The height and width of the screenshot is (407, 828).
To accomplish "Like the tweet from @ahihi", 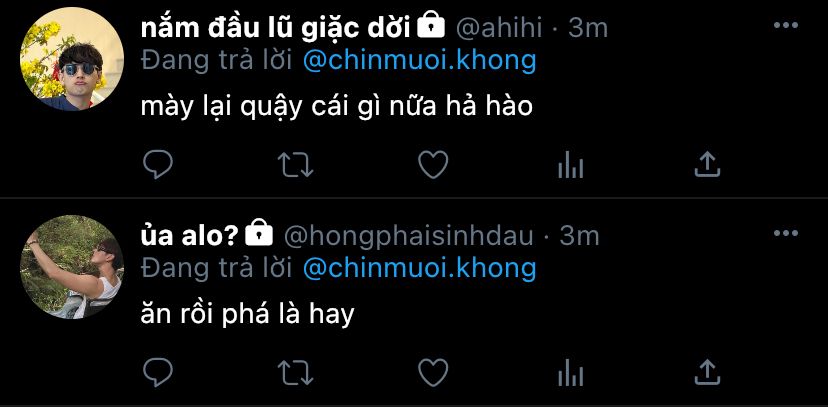I will (x=433, y=165).
